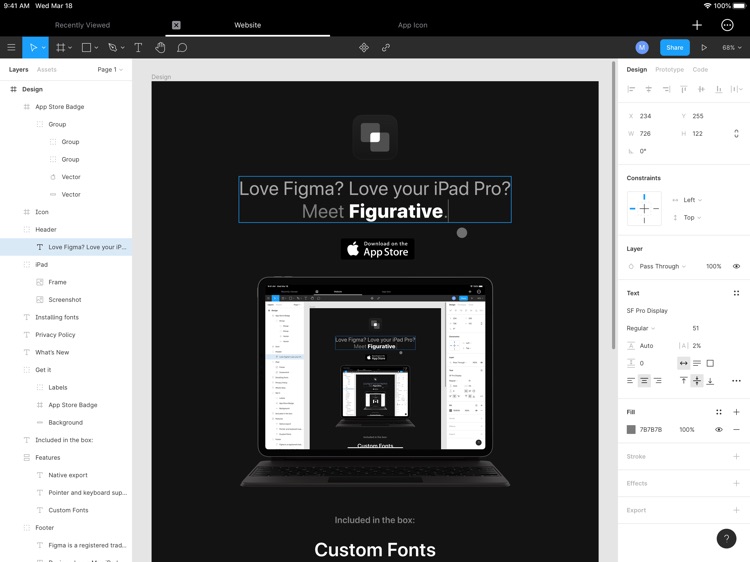This screenshot has height=562, width=750.
Task: Switch to Prototype tab
Action: pos(670,69)
